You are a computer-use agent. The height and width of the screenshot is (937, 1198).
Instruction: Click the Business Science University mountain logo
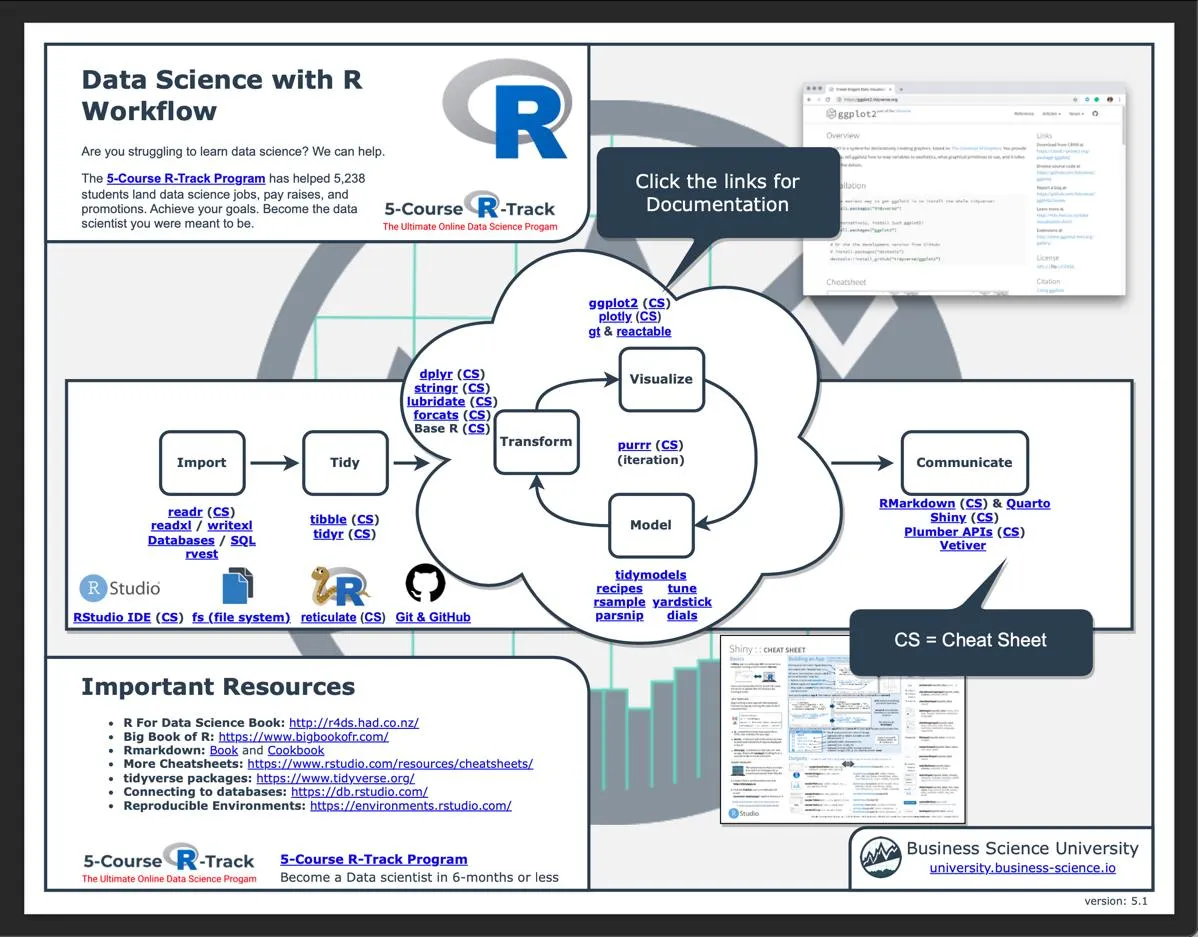(880, 857)
